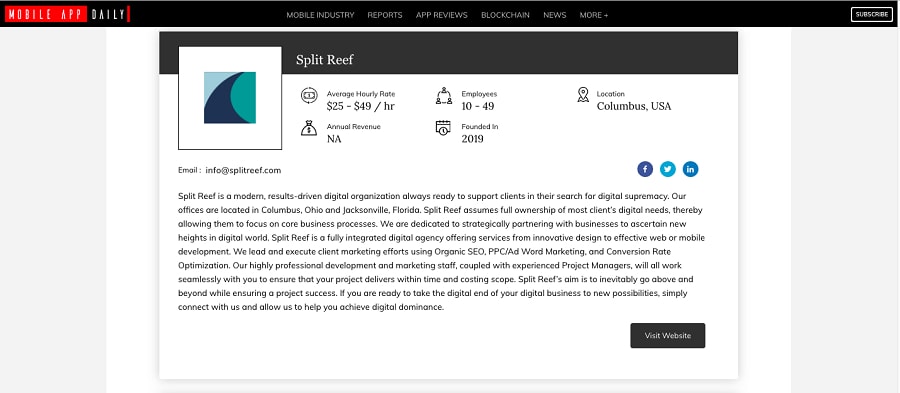Open the Reports menu item

point(385,15)
